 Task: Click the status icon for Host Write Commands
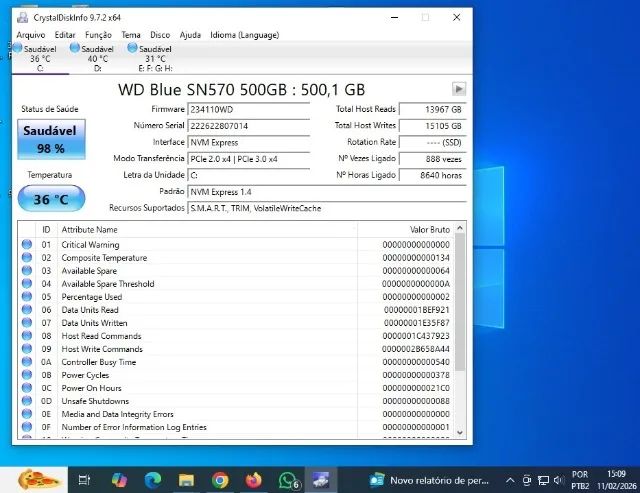coord(27,349)
